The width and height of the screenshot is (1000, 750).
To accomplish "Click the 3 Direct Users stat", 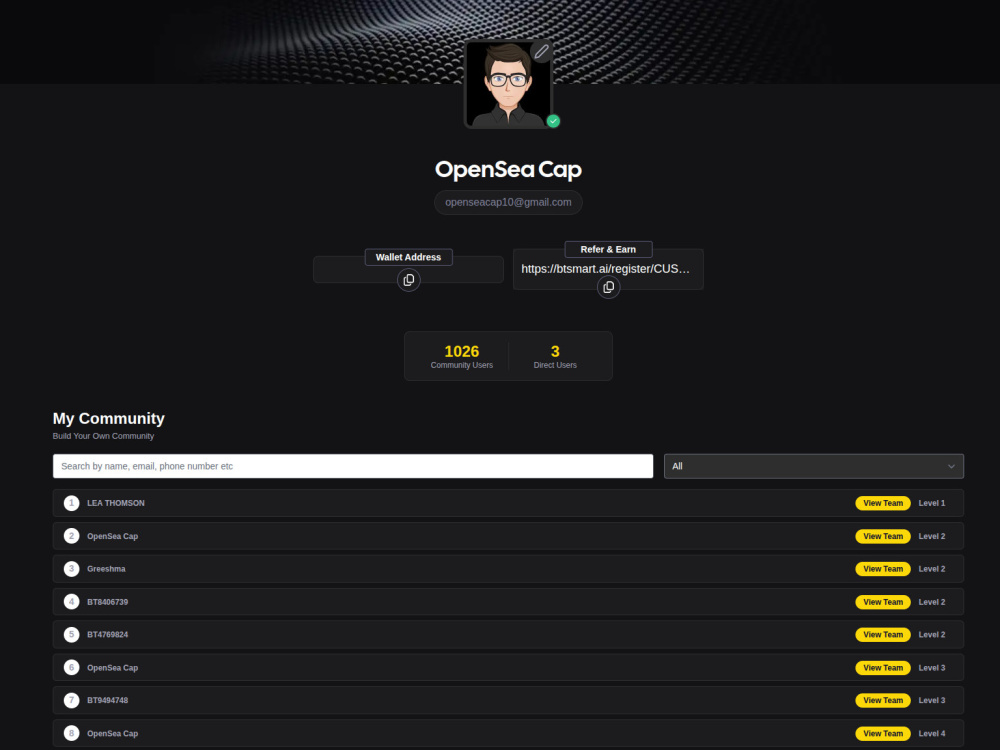I will [555, 357].
